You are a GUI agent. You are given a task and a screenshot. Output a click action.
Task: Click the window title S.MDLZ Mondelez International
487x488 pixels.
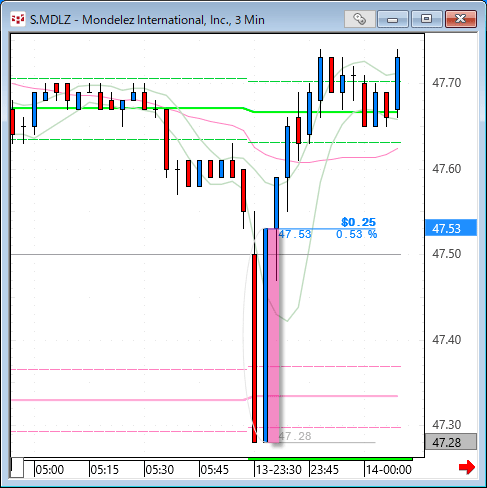[x=147, y=20]
